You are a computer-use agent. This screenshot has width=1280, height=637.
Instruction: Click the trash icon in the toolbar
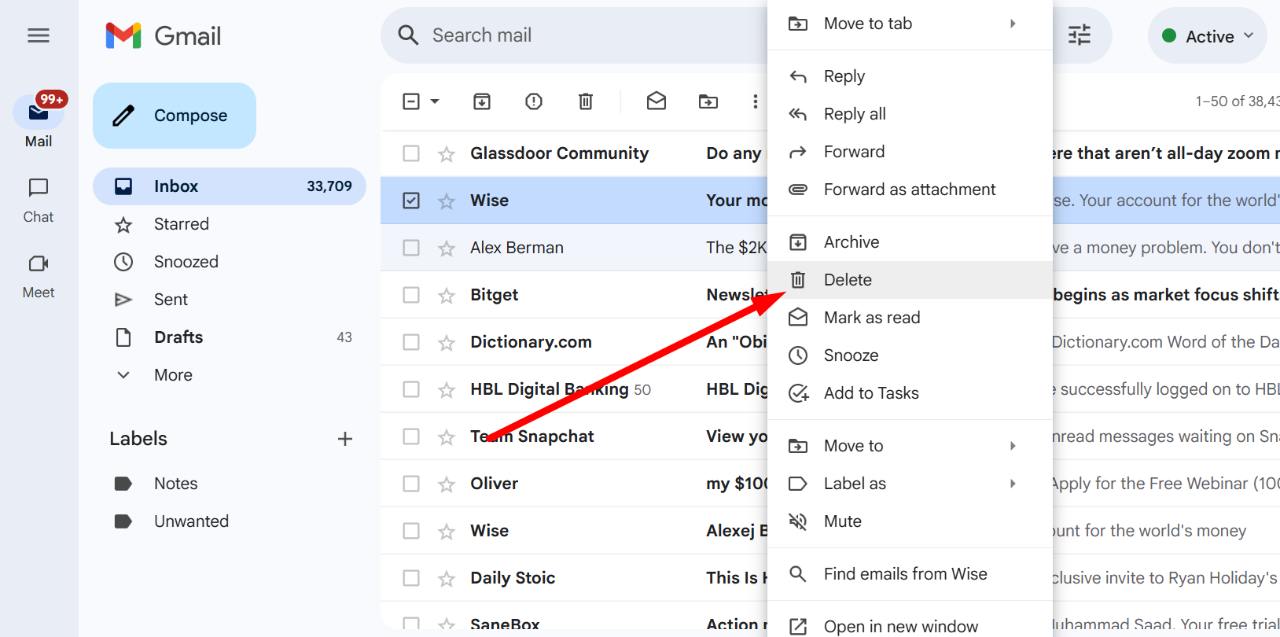coord(586,101)
